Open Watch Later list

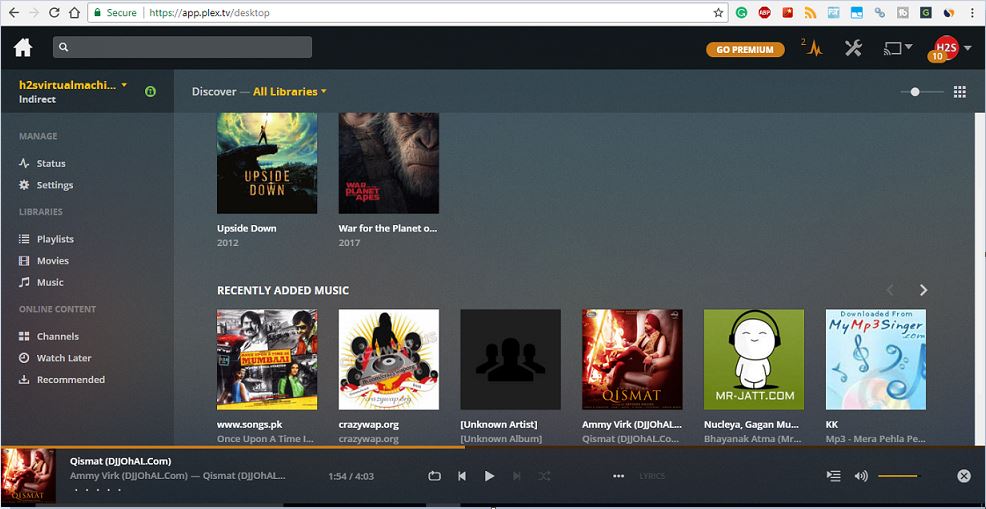[x=55, y=358]
